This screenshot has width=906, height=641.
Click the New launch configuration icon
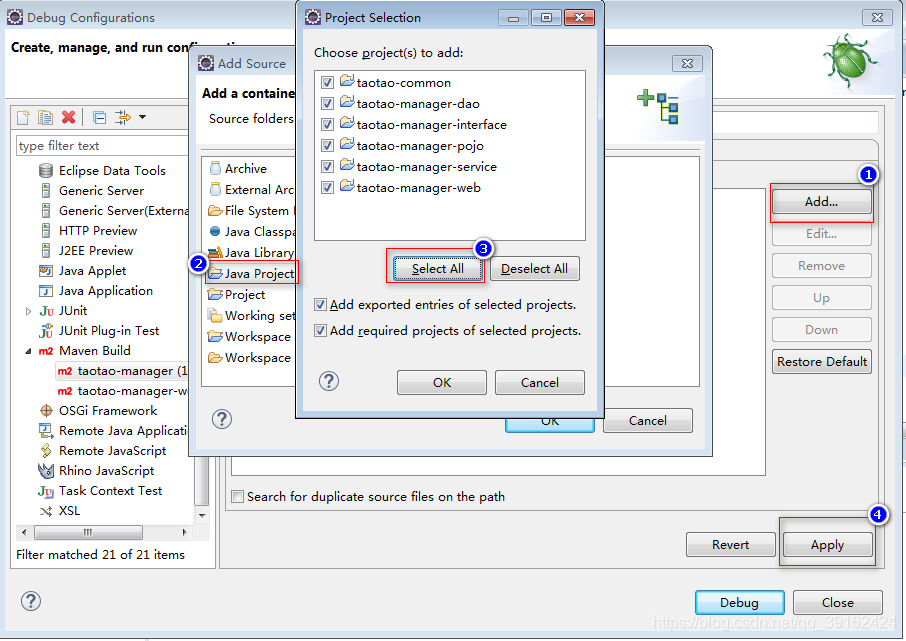click(x=23, y=117)
